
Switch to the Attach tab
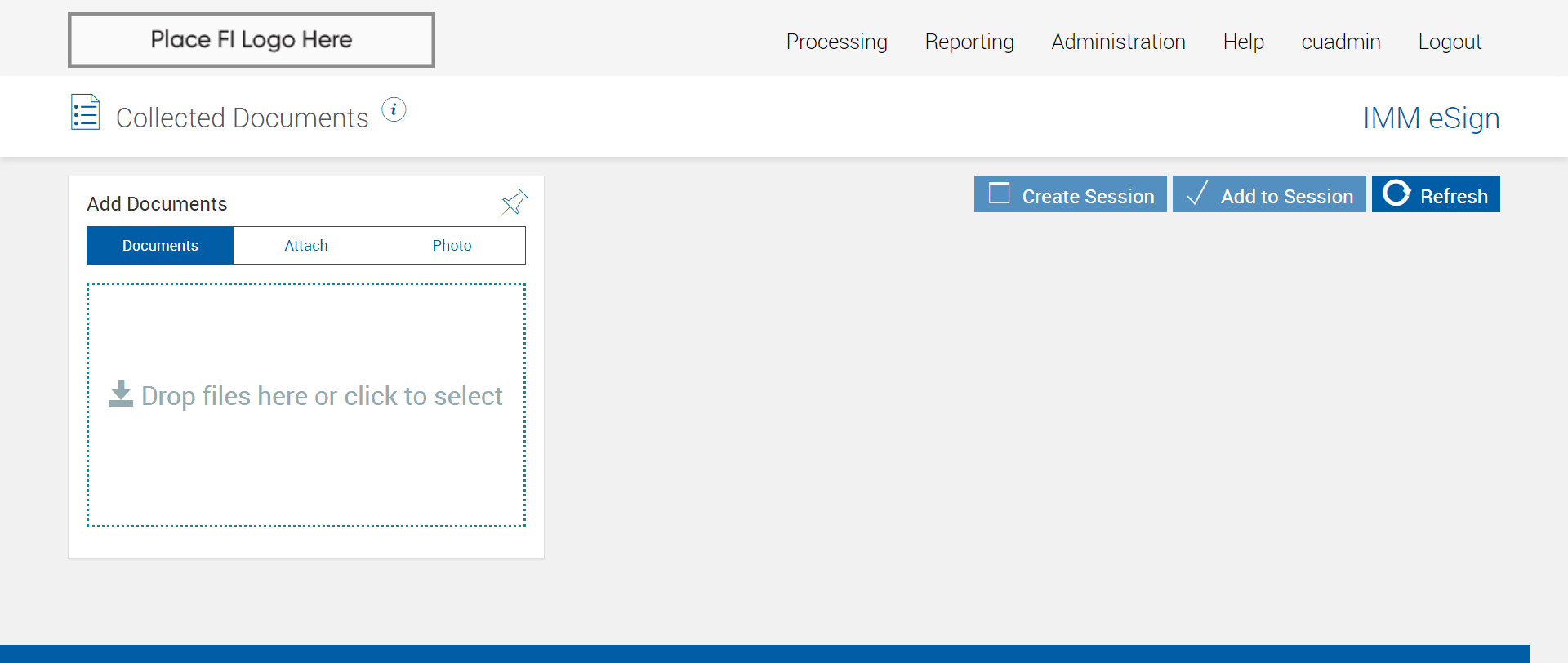(306, 245)
